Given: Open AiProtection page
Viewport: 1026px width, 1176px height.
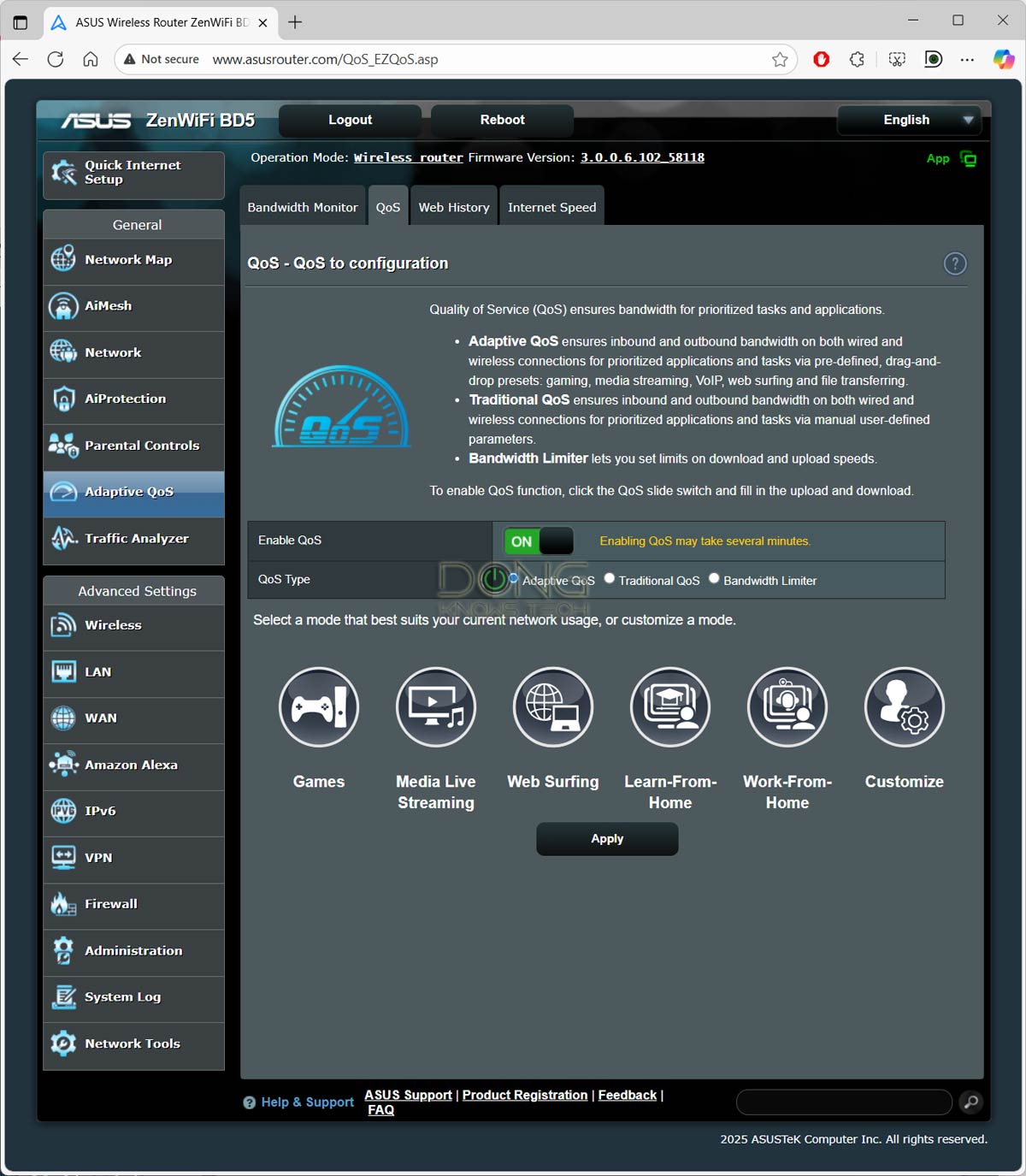Looking at the screenshot, I should pyautogui.click(x=134, y=399).
